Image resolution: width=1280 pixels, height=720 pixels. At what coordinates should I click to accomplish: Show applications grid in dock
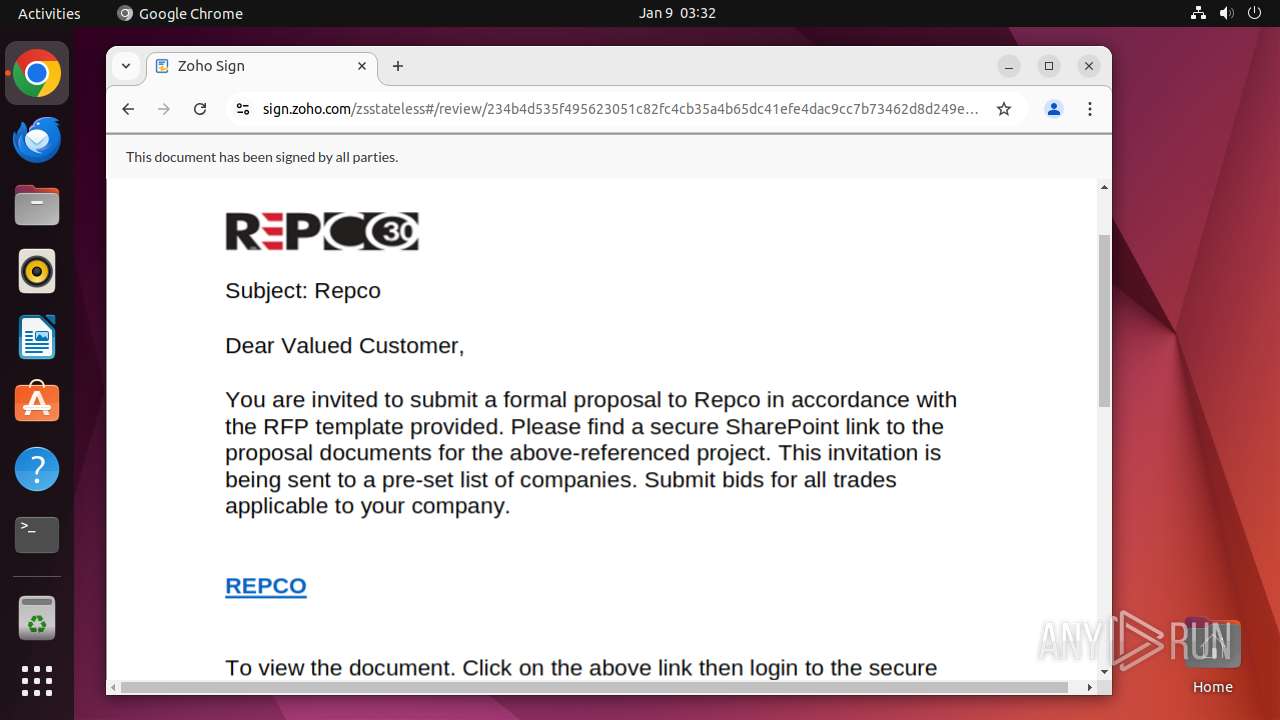coord(37,681)
